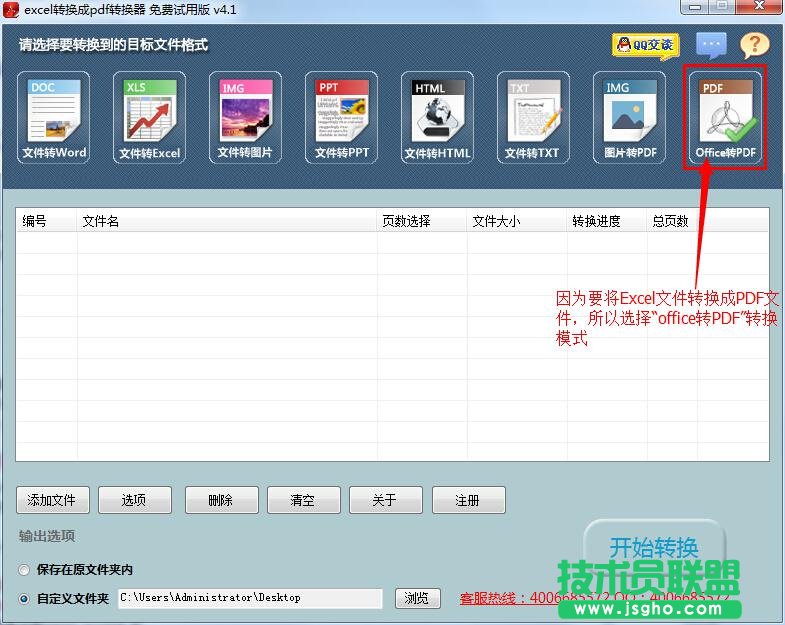Click the output folder path field
This screenshot has width=785, height=625.
[x=250, y=598]
